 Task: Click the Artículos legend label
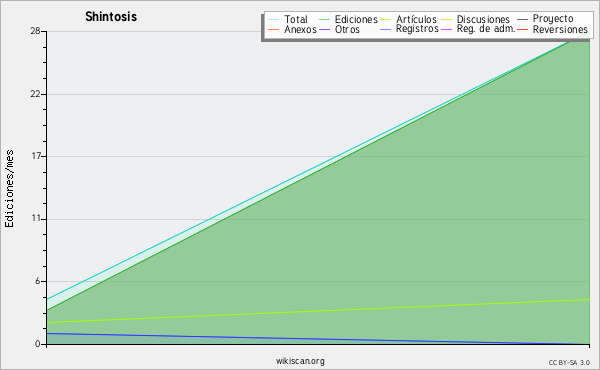coord(416,19)
